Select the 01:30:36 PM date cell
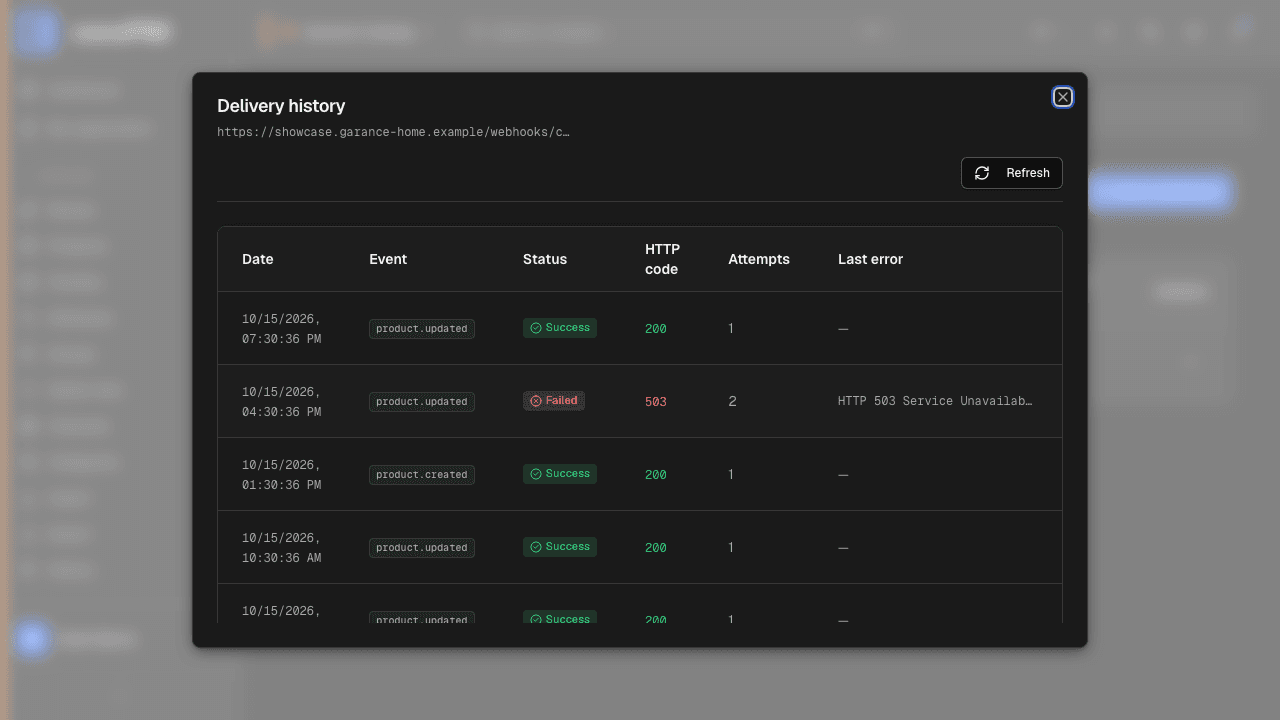This screenshot has height=720, width=1280. point(282,475)
